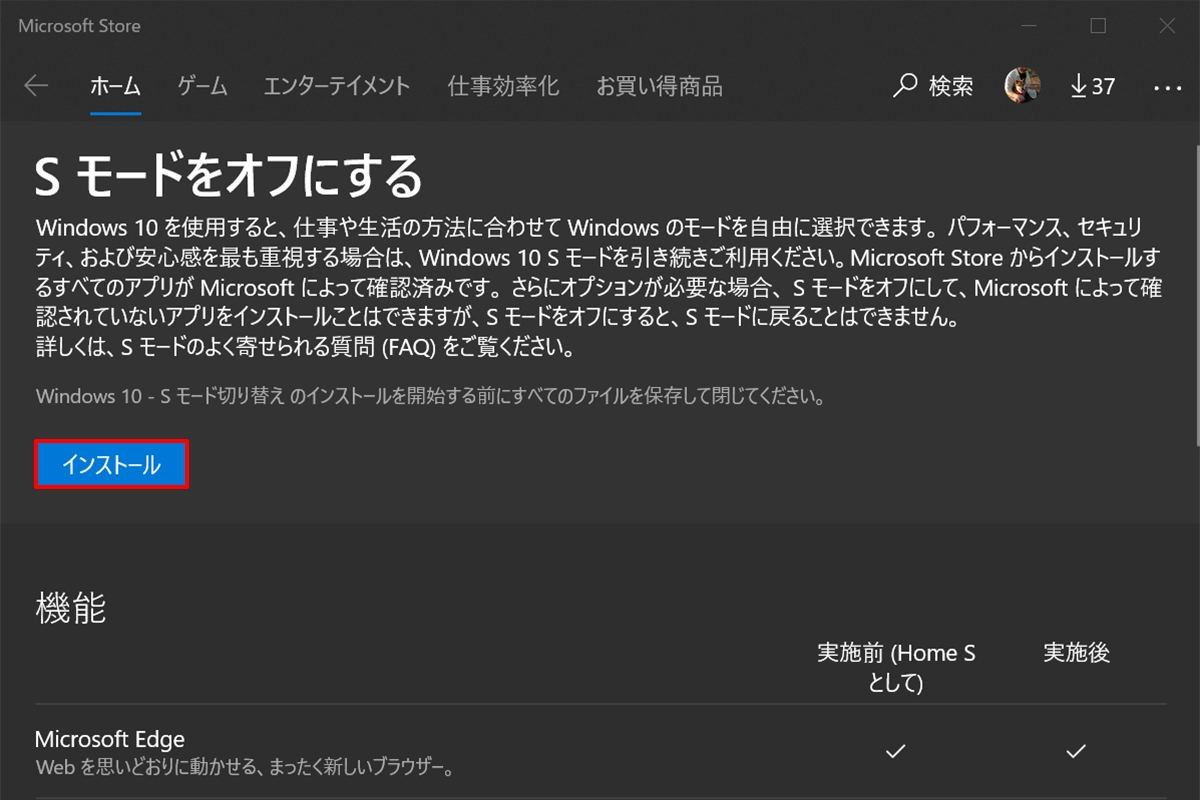Click the Microsoft Edge checkmark under 実施後
Image resolution: width=1200 pixels, height=800 pixels.
[x=1076, y=751]
